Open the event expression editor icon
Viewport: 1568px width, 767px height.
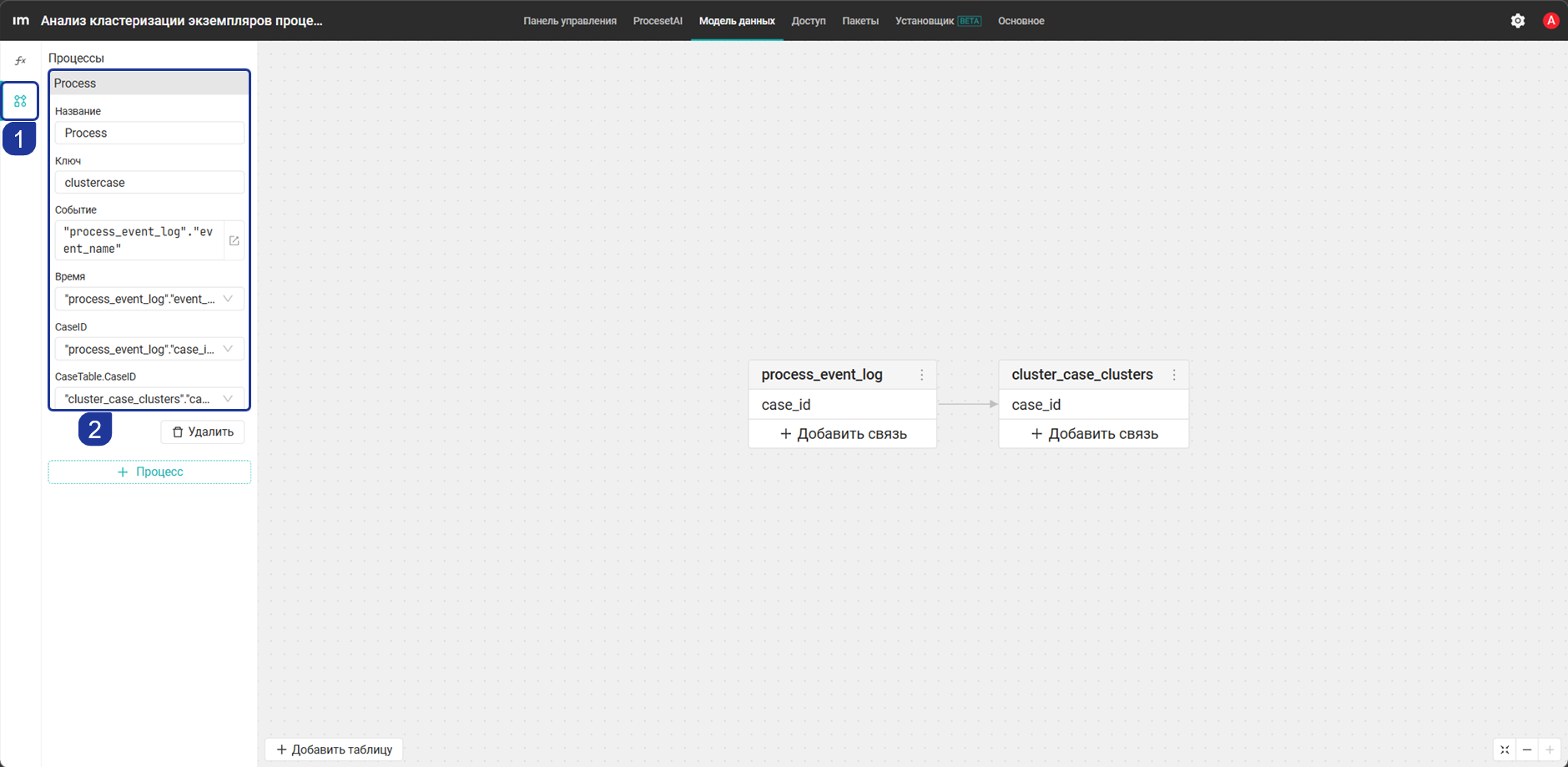[x=234, y=240]
